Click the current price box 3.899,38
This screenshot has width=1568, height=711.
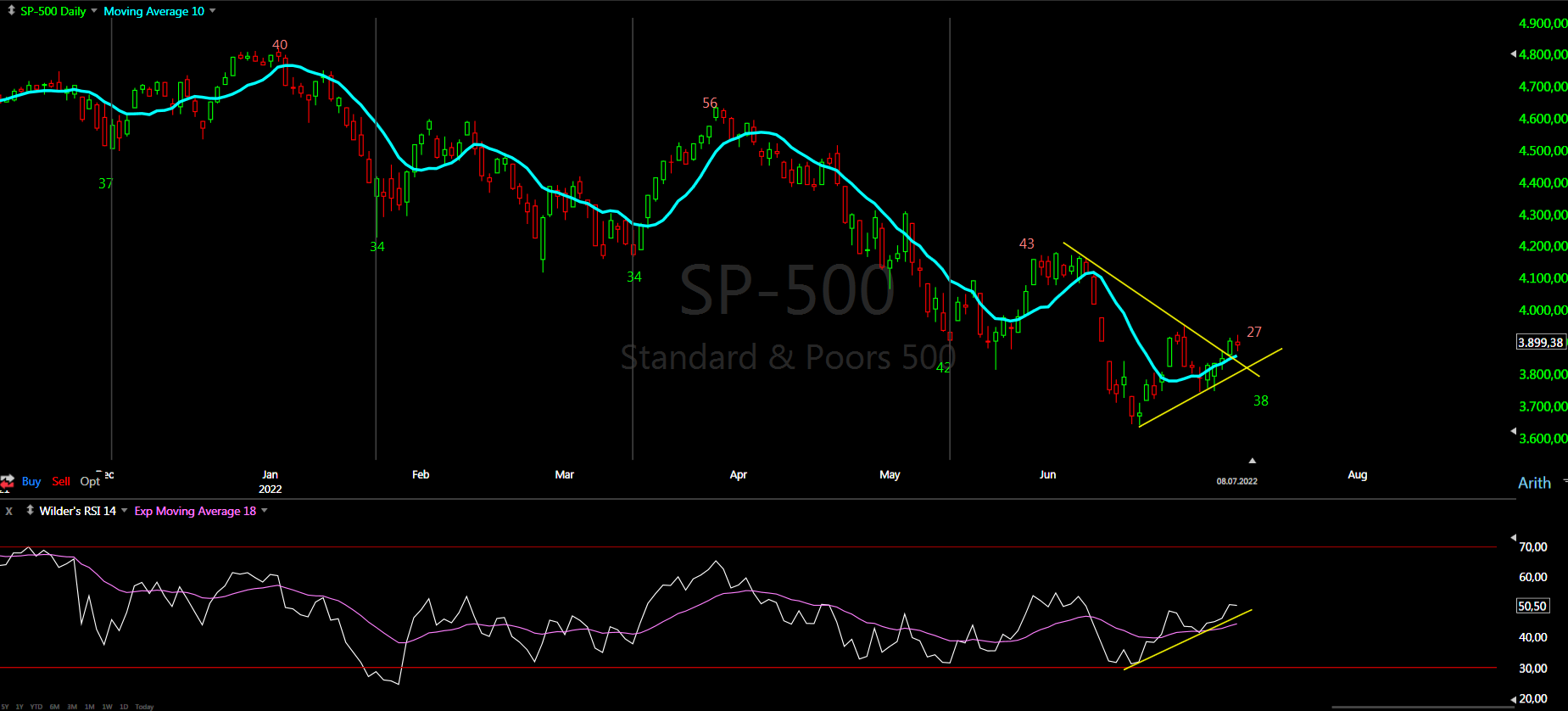coord(1540,342)
